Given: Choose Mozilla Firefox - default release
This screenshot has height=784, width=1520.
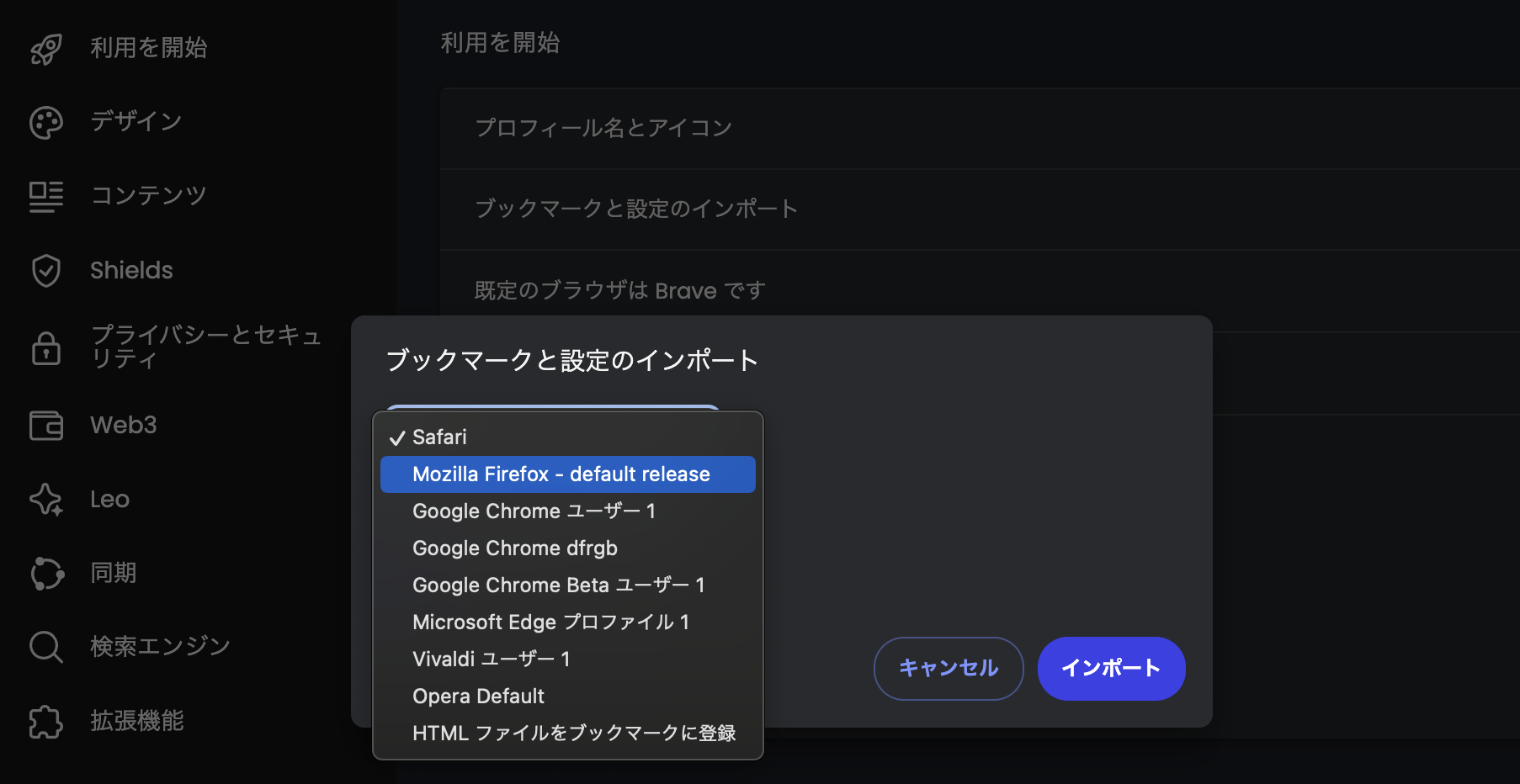Looking at the screenshot, I should click(x=568, y=474).
